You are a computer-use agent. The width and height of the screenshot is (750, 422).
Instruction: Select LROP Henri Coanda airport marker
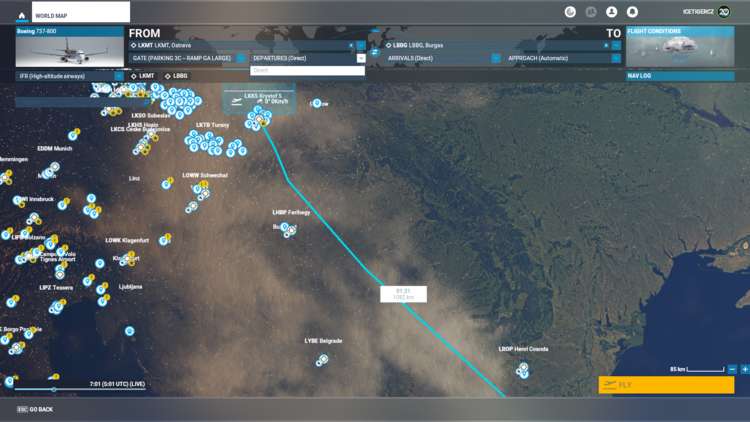click(x=523, y=368)
